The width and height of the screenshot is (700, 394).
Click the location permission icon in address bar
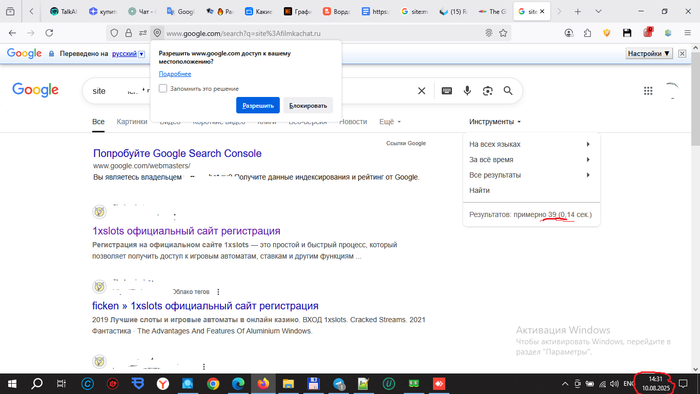[x=157, y=33]
